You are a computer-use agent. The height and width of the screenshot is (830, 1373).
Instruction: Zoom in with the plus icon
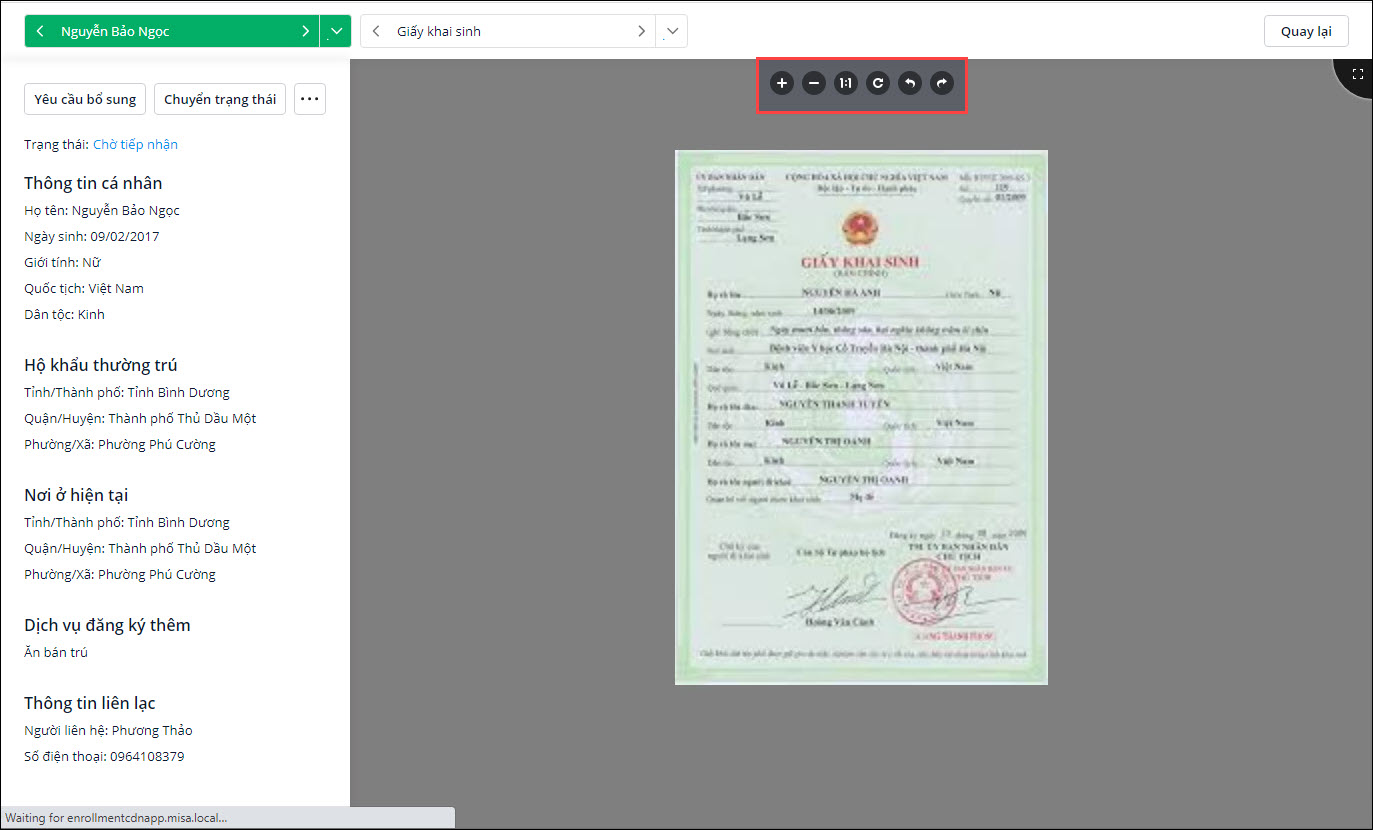tap(782, 84)
